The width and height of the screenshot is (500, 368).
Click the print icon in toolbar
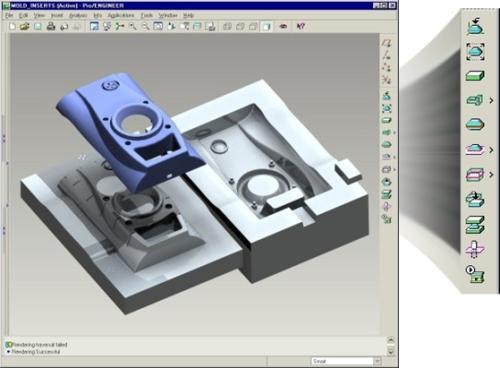[51, 26]
